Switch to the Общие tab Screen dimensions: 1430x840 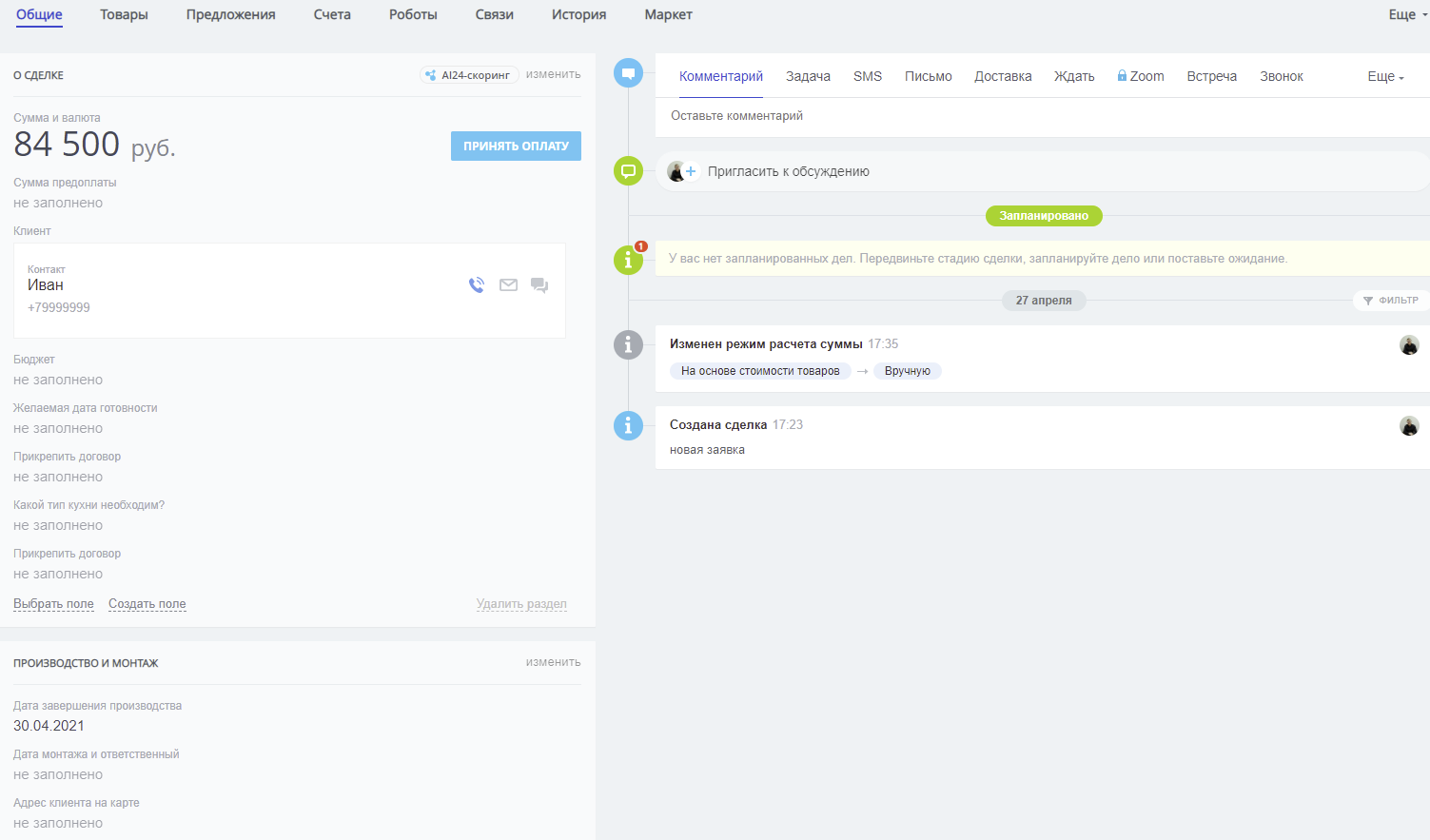tap(39, 14)
